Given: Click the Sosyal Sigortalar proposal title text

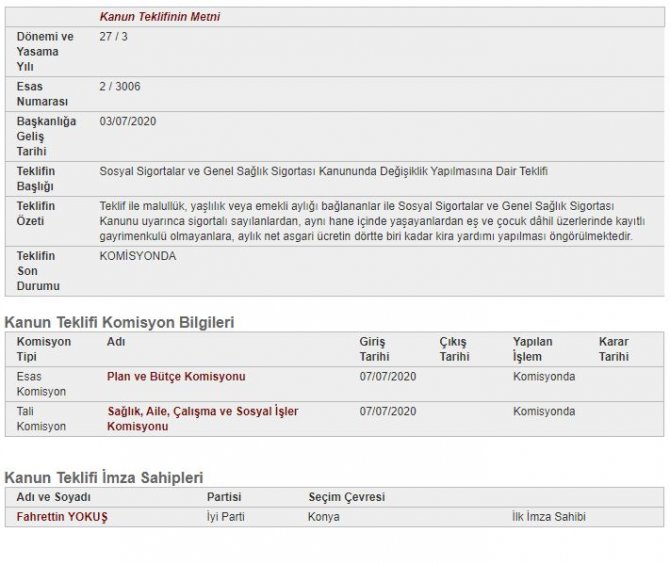Looking at the screenshot, I should [324, 171].
